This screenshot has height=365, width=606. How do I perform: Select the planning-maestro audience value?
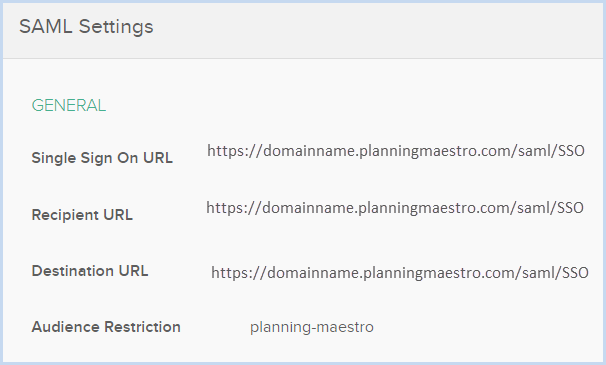tap(312, 327)
